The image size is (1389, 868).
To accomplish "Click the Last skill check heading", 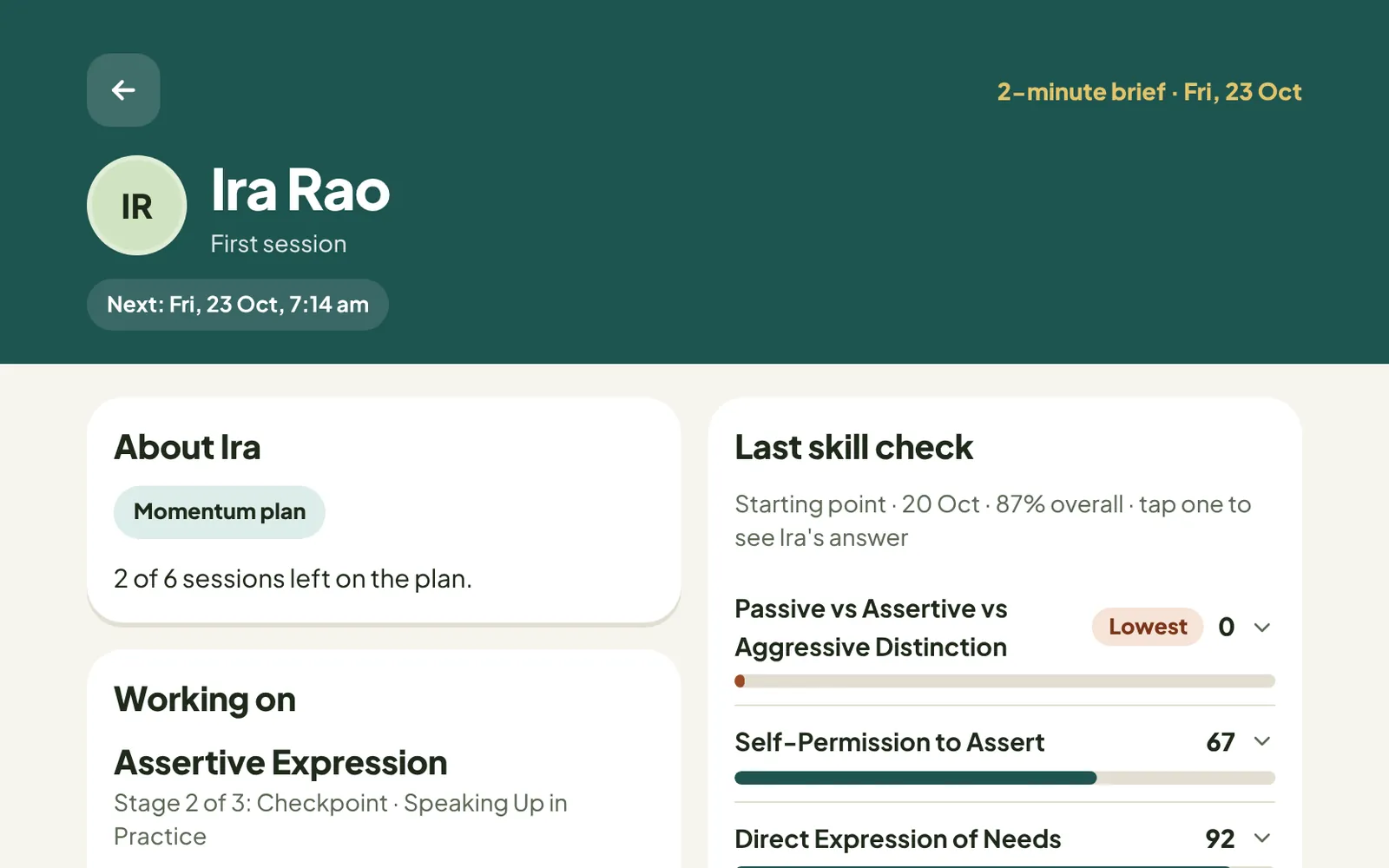I will point(854,448).
